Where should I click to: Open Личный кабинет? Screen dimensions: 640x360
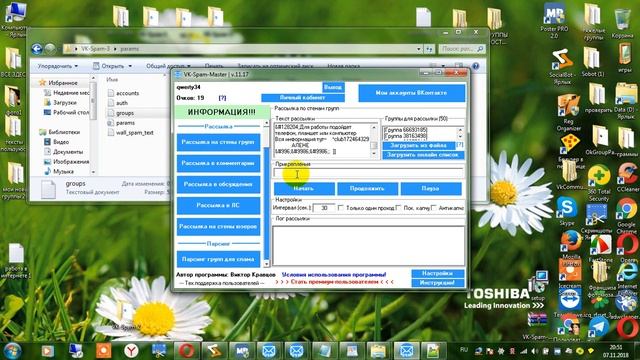[302, 98]
